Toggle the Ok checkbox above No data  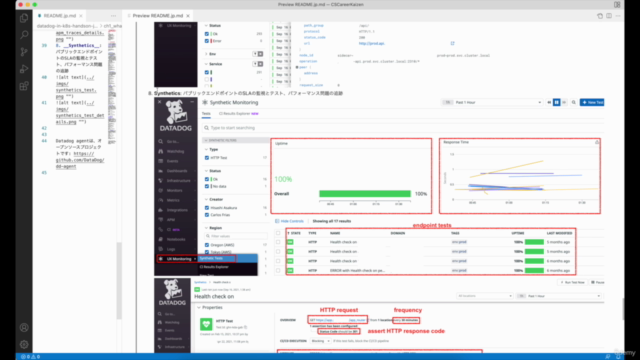pos(207,179)
